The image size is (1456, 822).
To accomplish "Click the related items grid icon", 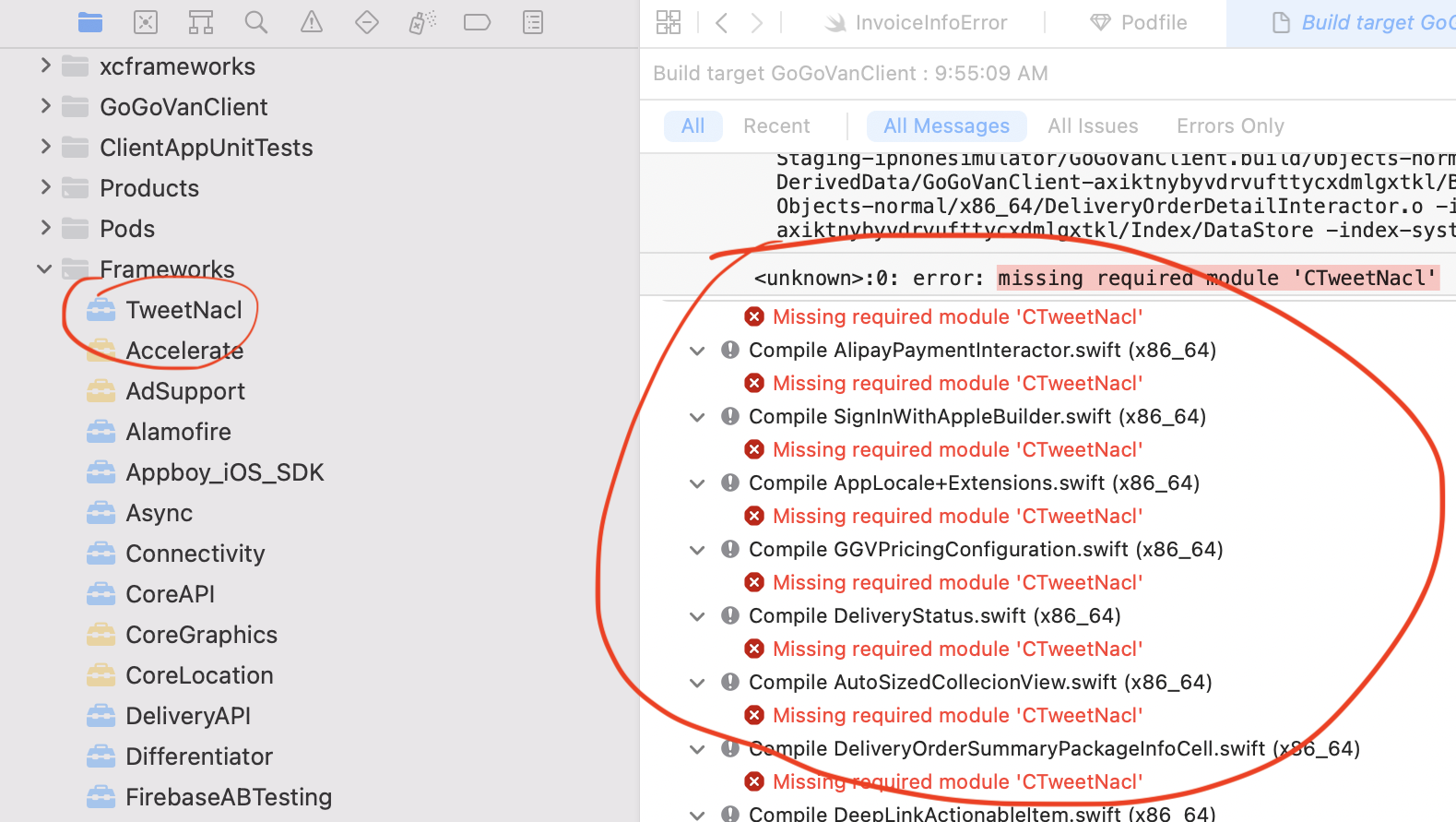I will point(669,22).
